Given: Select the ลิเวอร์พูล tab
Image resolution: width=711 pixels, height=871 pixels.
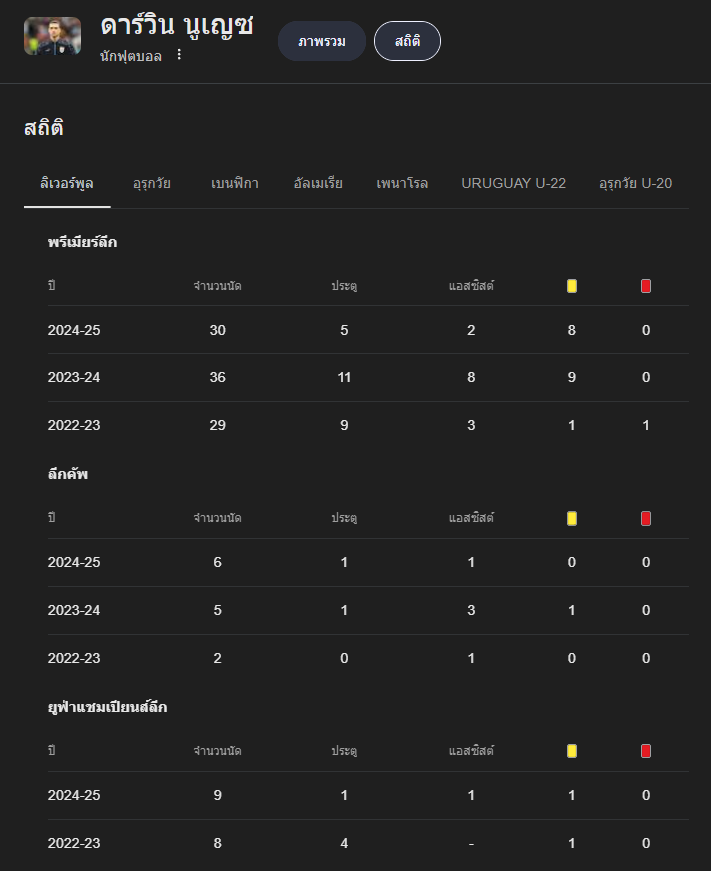Looking at the screenshot, I should coord(67,183).
